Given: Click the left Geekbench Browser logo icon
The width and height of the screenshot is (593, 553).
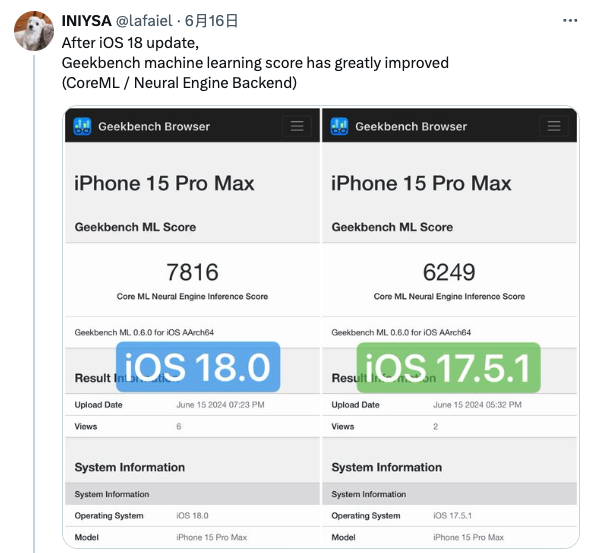Looking at the screenshot, I should pos(82,126).
